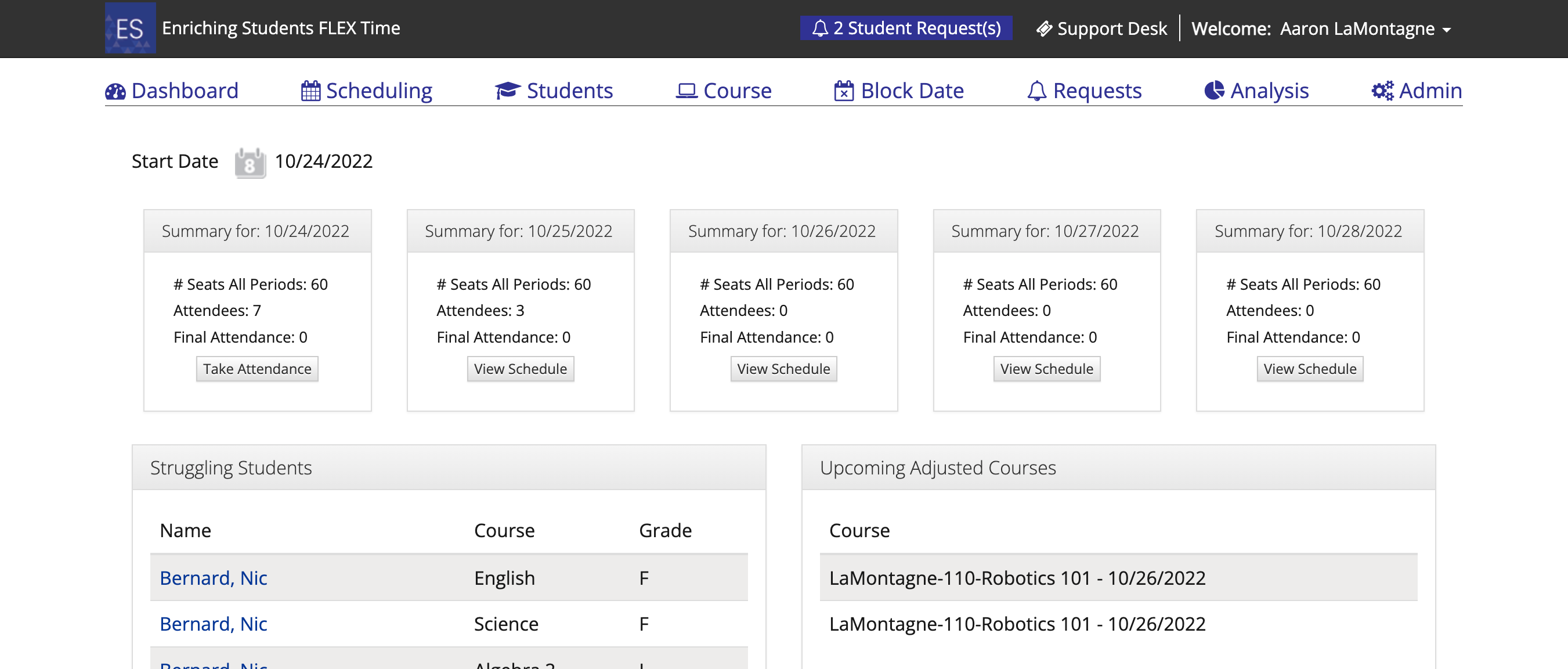This screenshot has width=1568, height=669.
Task: Select the Block Date calendar icon
Action: [x=843, y=90]
